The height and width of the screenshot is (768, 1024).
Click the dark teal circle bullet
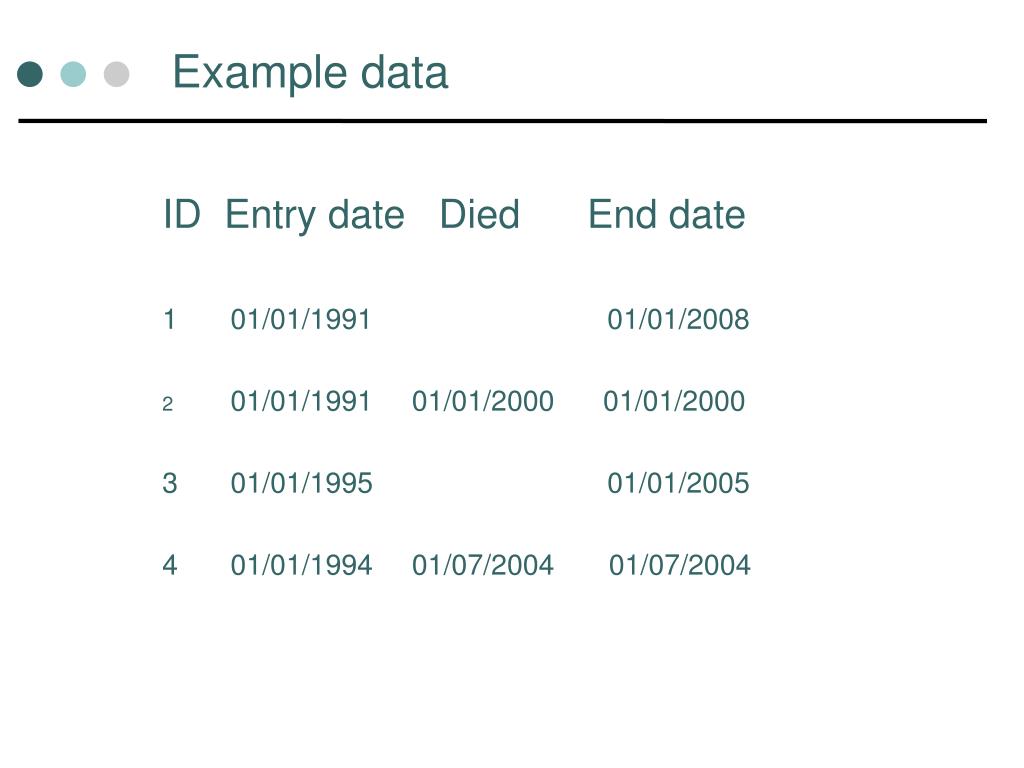click(x=30, y=74)
